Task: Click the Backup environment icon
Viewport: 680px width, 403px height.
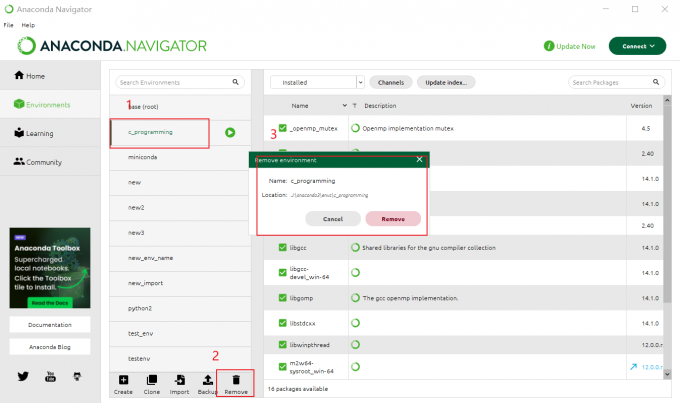Action: [x=208, y=380]
